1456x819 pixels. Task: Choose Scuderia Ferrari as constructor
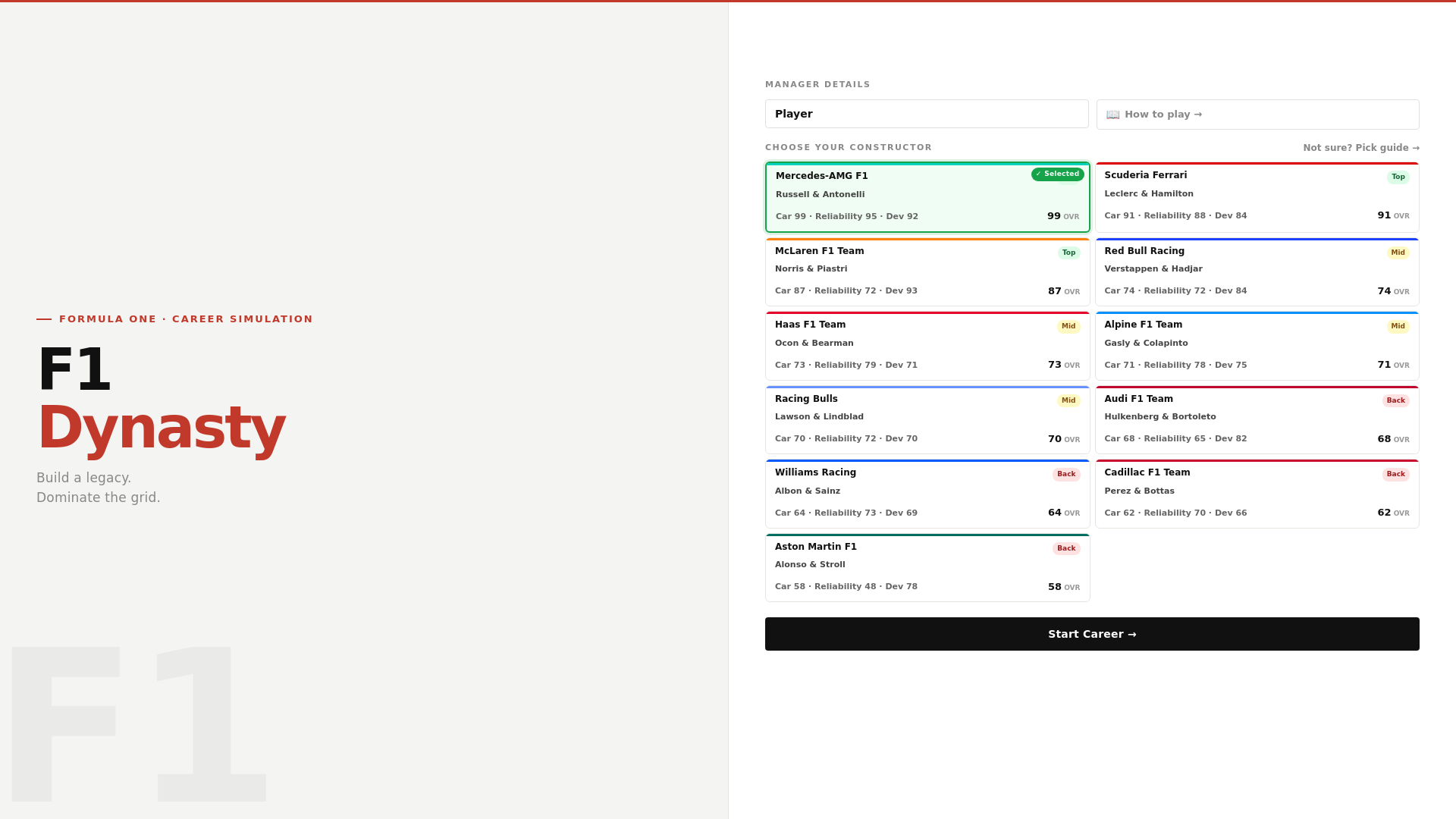coord(1257,197)
